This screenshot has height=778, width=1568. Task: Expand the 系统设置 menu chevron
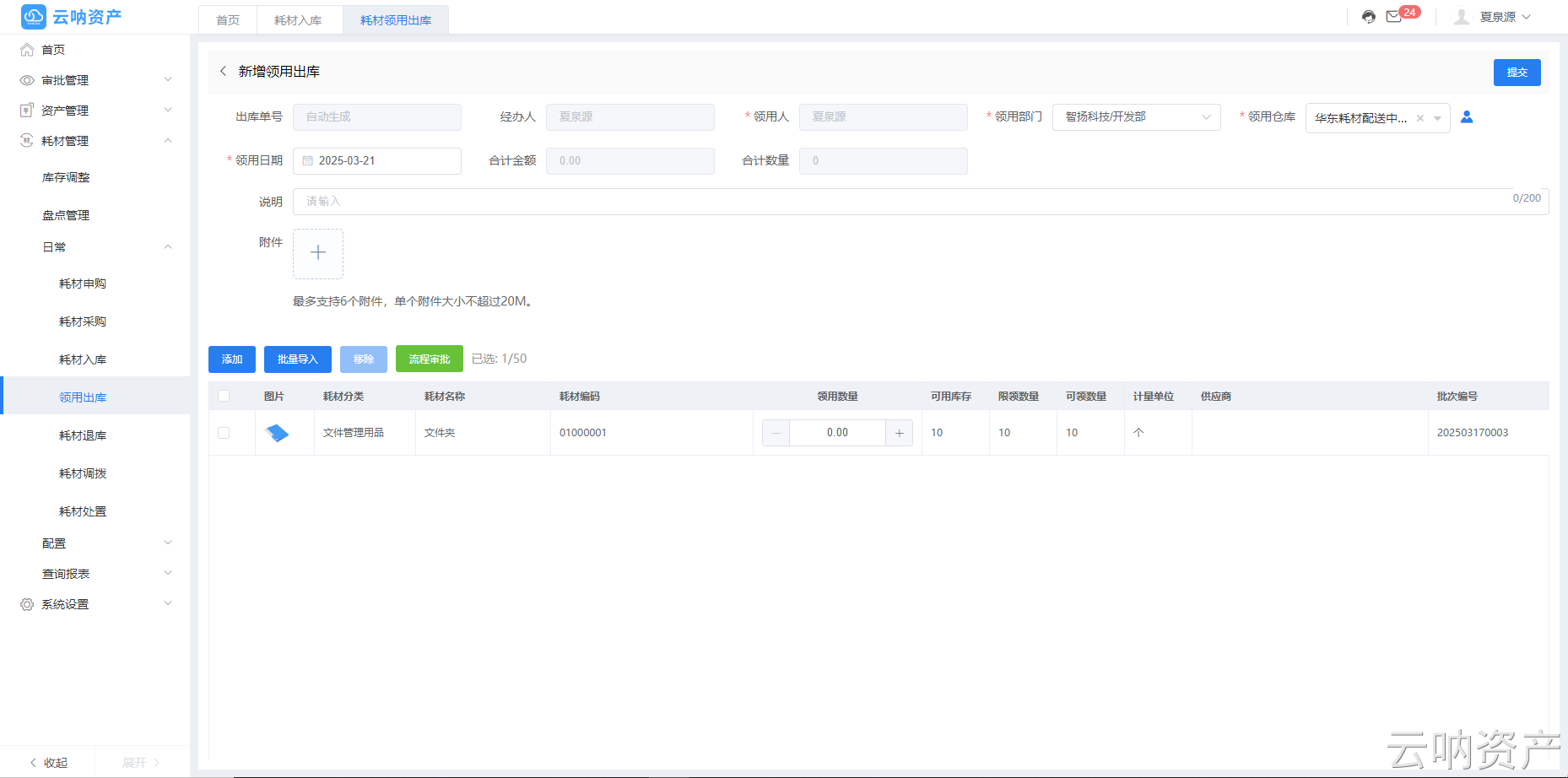(168, 603)
